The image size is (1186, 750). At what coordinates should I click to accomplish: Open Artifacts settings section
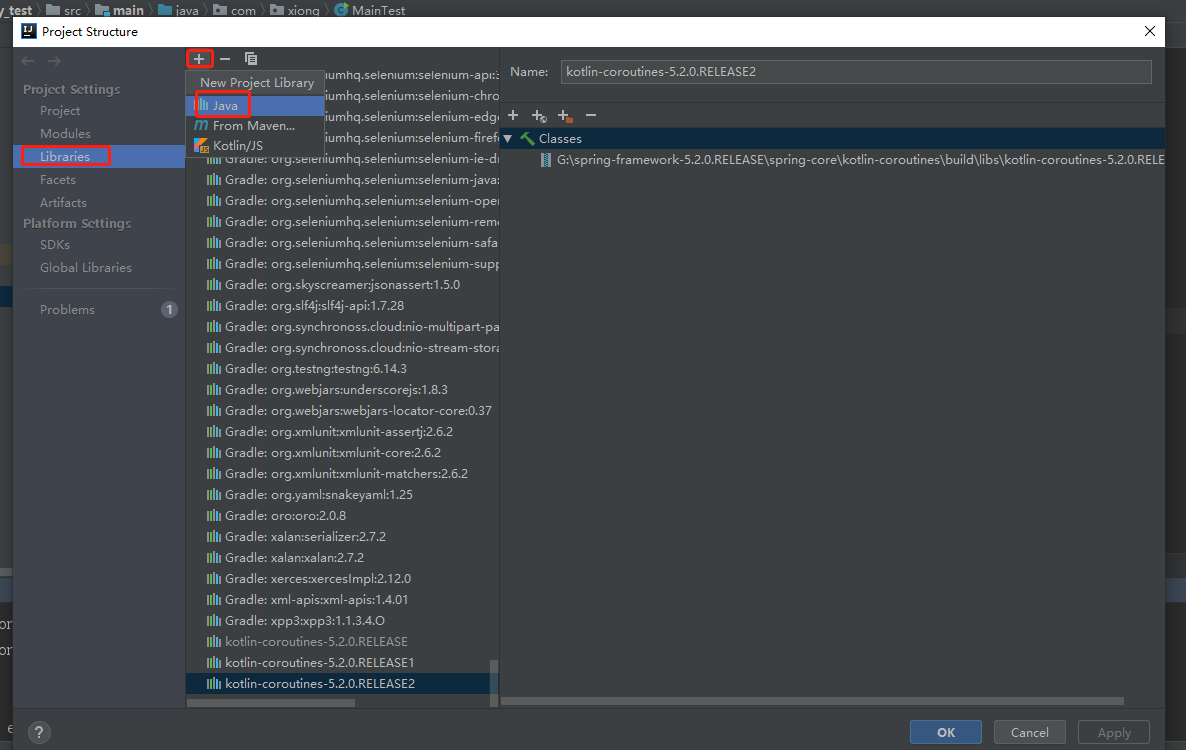(x=63, y=203)
